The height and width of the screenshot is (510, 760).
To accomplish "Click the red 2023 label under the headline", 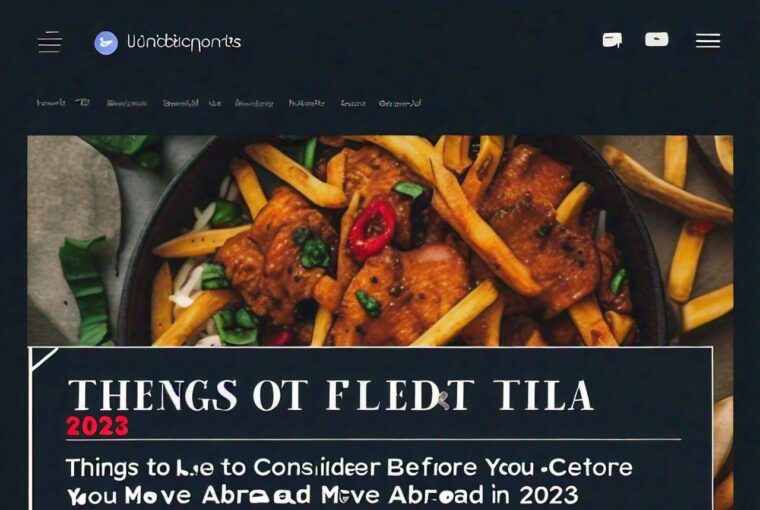I will [x=97, y=427].
